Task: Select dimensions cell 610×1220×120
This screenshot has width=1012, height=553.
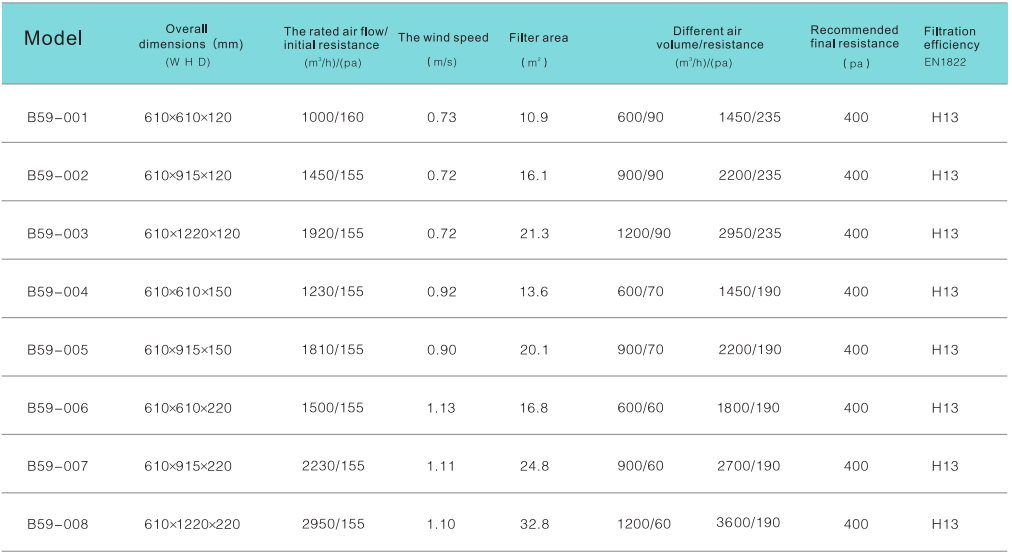Action: pos(192,234)
